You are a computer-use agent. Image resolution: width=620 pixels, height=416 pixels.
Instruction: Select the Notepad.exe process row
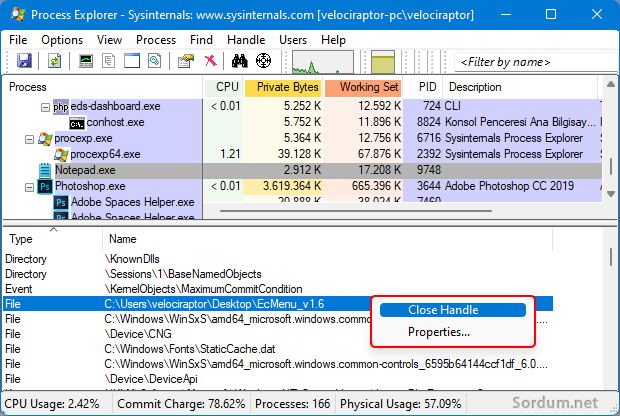[90, 171]
